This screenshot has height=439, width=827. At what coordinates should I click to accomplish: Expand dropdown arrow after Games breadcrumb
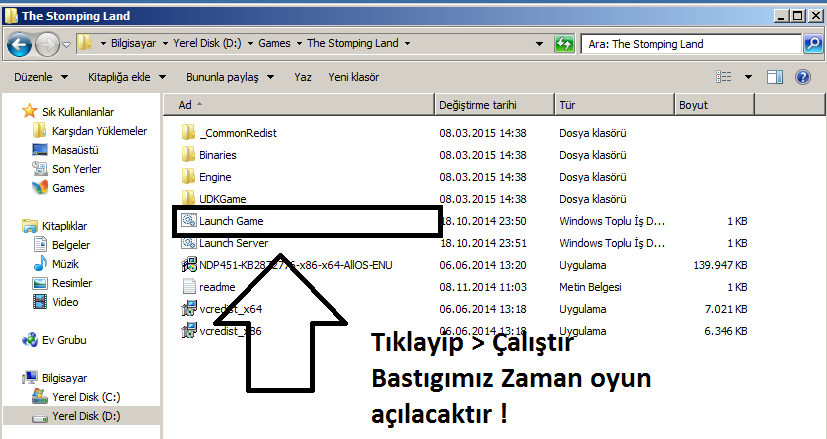(299, 44)
